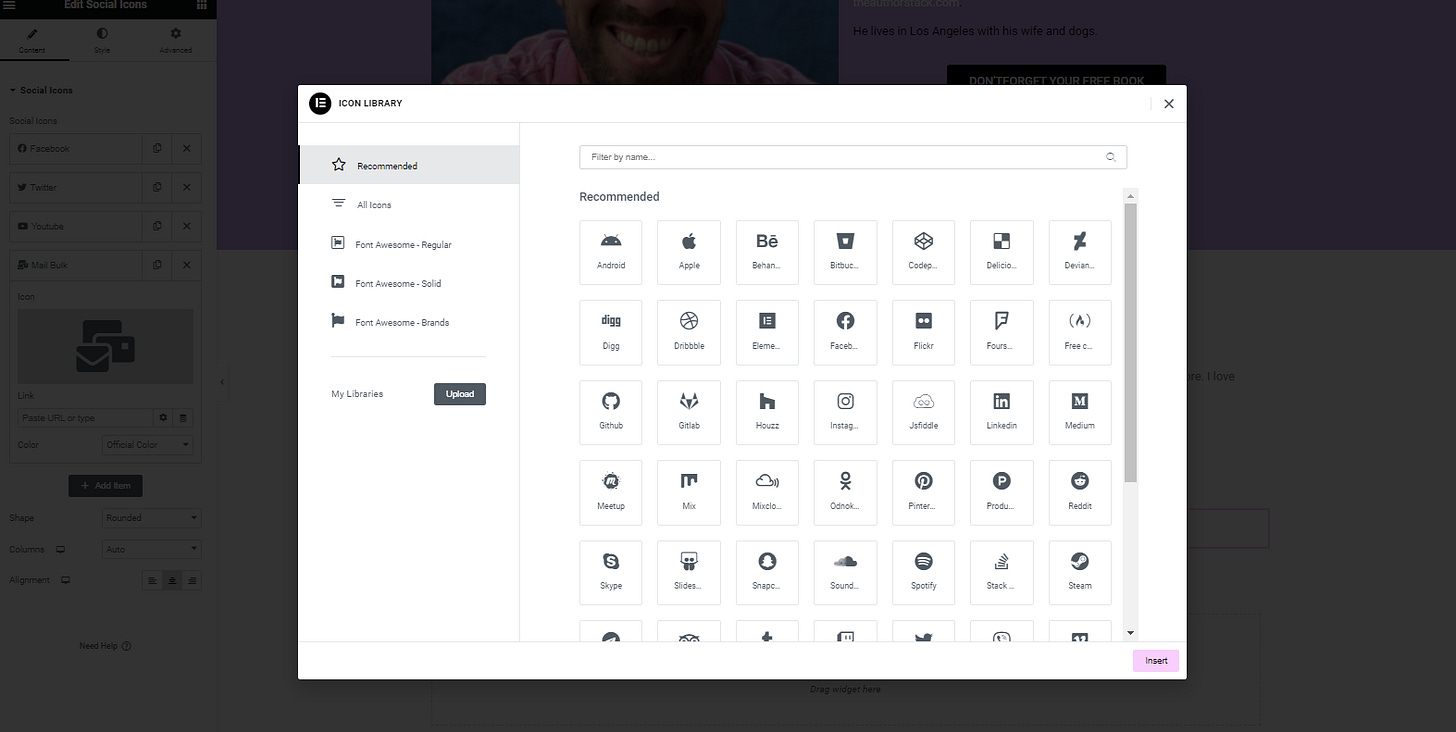The height and width of the screenshot is (732, 1456).
Task: Click the icon grid vertical scrollbar
Action: point(1130,343)
